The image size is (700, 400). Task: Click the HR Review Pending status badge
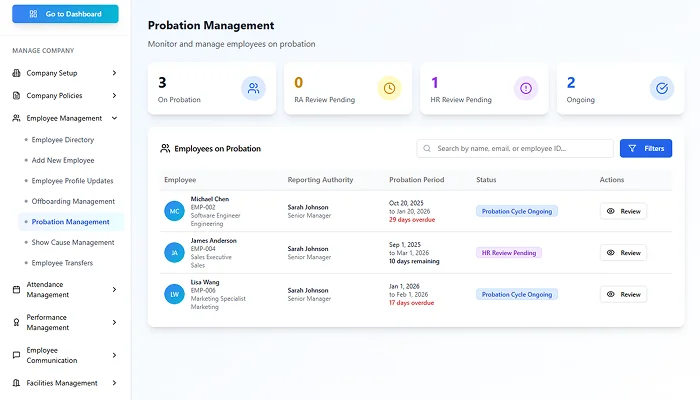(509, 253)
